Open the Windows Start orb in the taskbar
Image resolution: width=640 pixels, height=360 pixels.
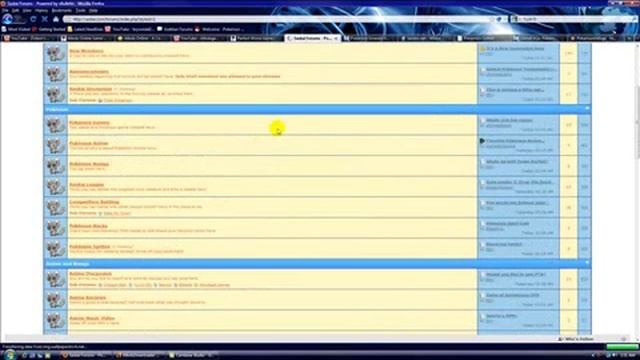tap(10, 355)
